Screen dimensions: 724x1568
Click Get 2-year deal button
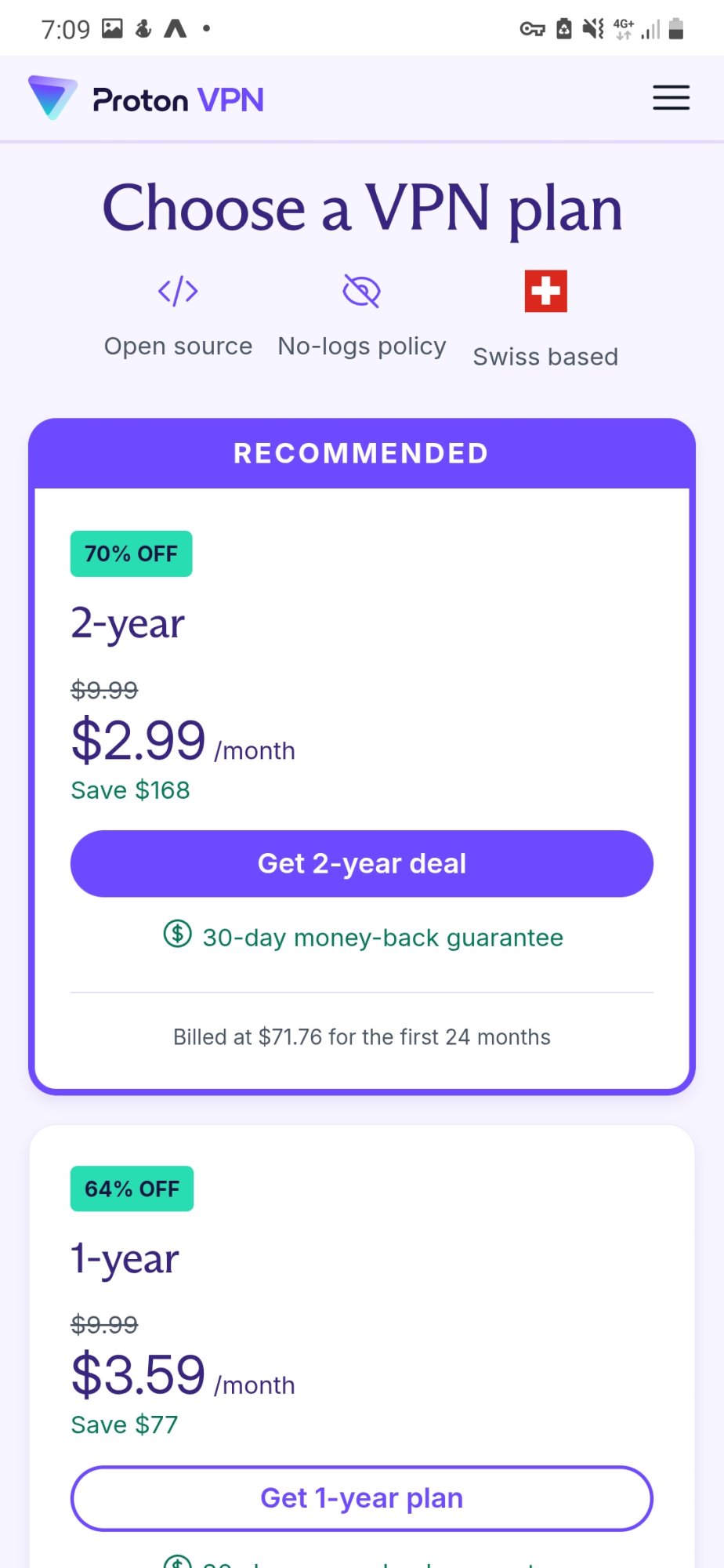(x=361, y=863)
